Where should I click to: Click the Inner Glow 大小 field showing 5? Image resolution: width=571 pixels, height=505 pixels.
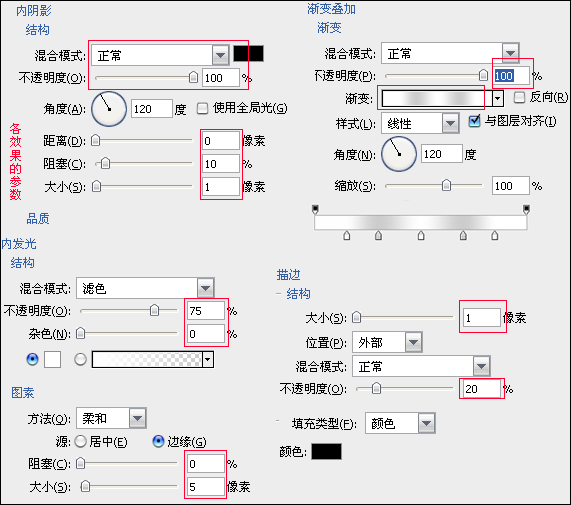(206, 487)
